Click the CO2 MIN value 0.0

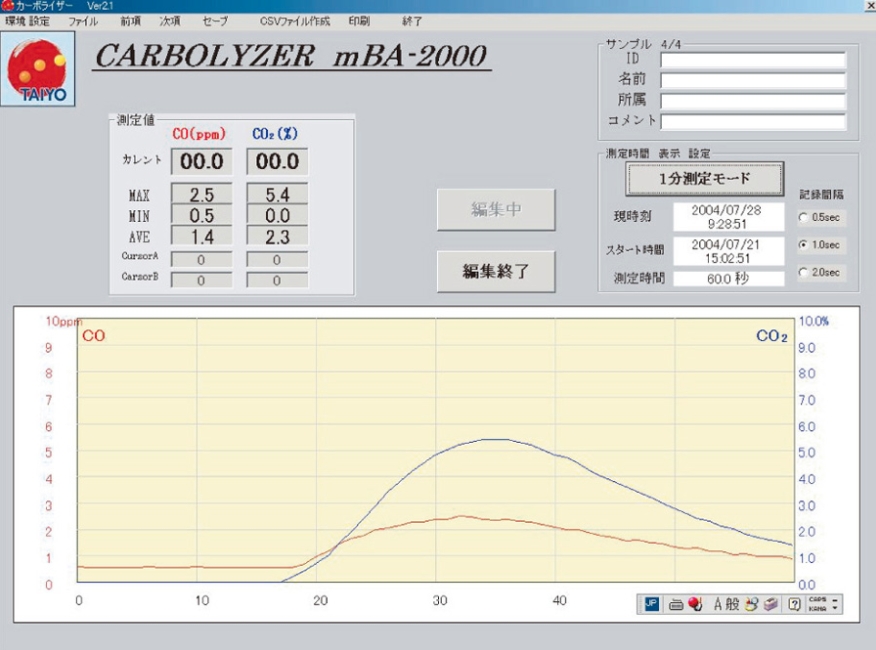point(277,216)
